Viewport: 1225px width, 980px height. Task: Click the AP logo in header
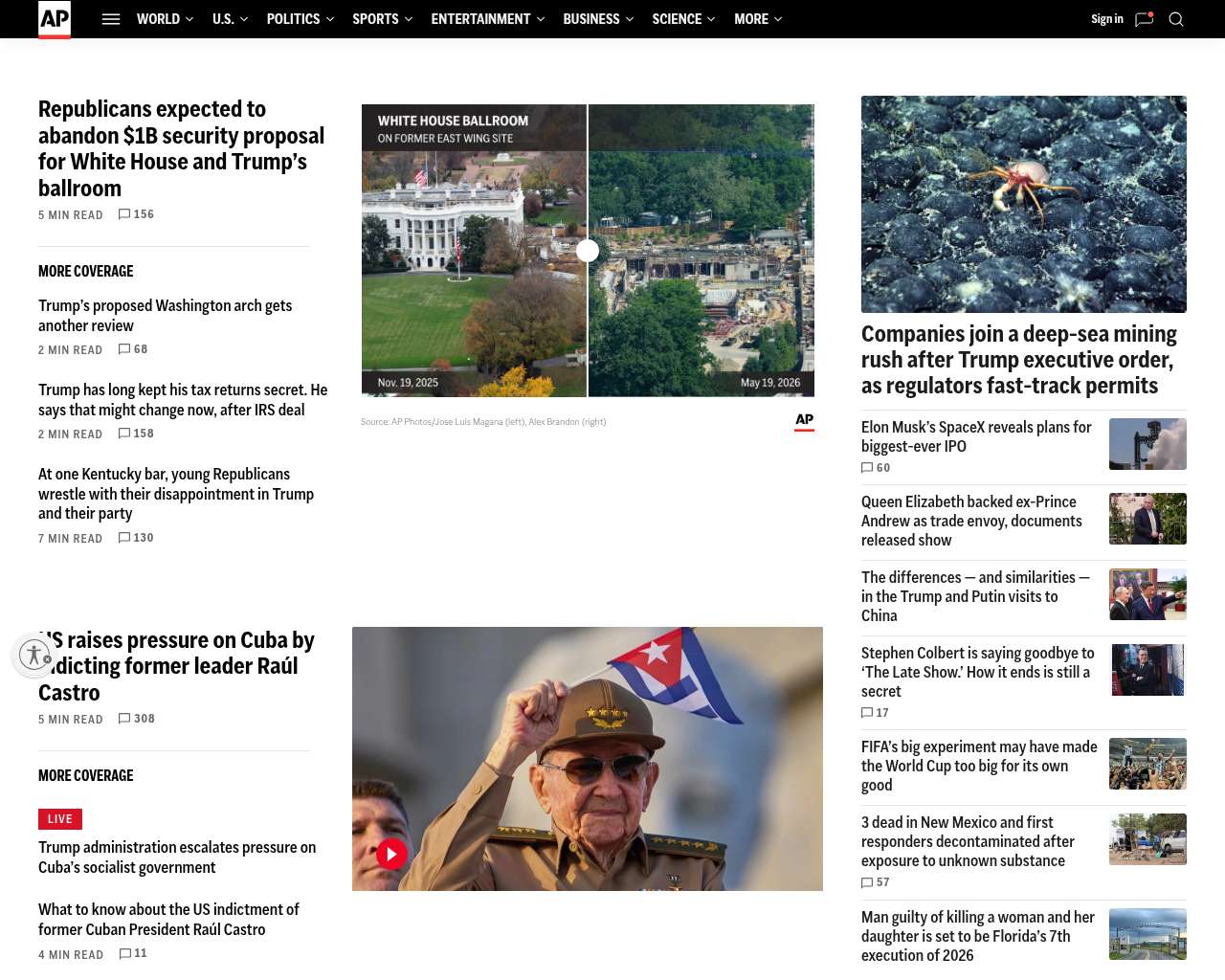pyautogui.click(x=55, y=19)
